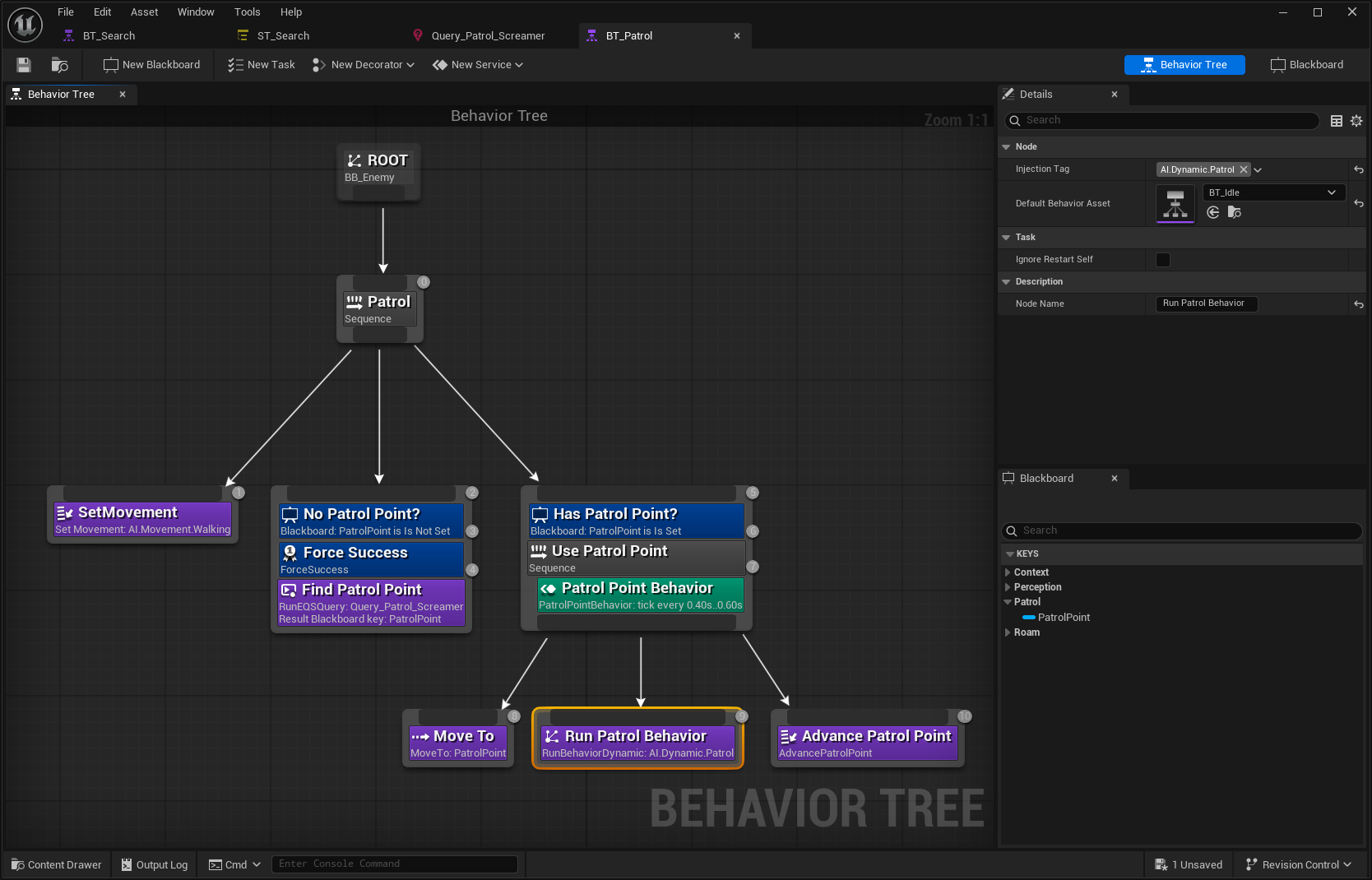This screenshot has height=880, width=1372.
Task: Click the Revision Control status control
Action: (1298, 864)
